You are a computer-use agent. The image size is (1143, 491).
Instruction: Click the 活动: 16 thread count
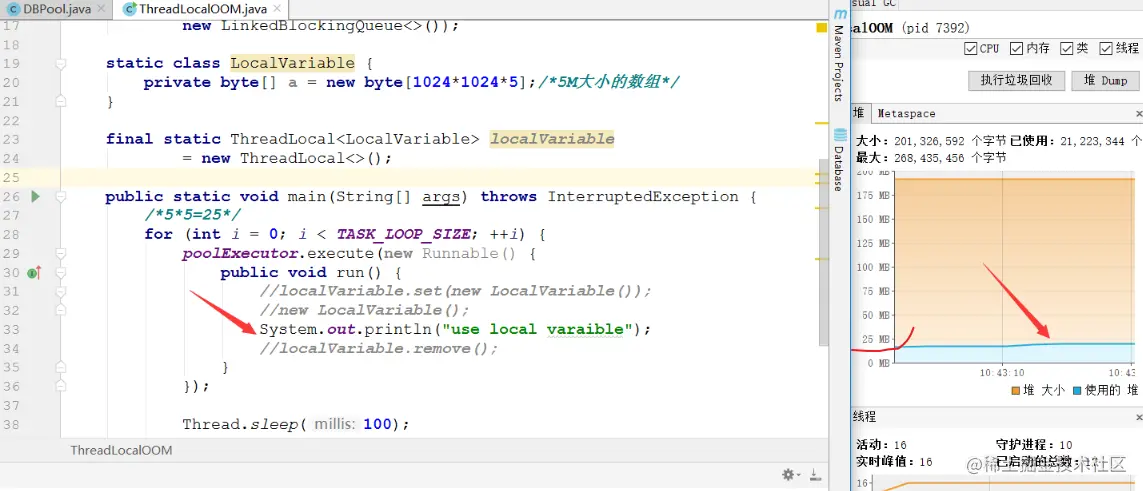pos(883,444)
